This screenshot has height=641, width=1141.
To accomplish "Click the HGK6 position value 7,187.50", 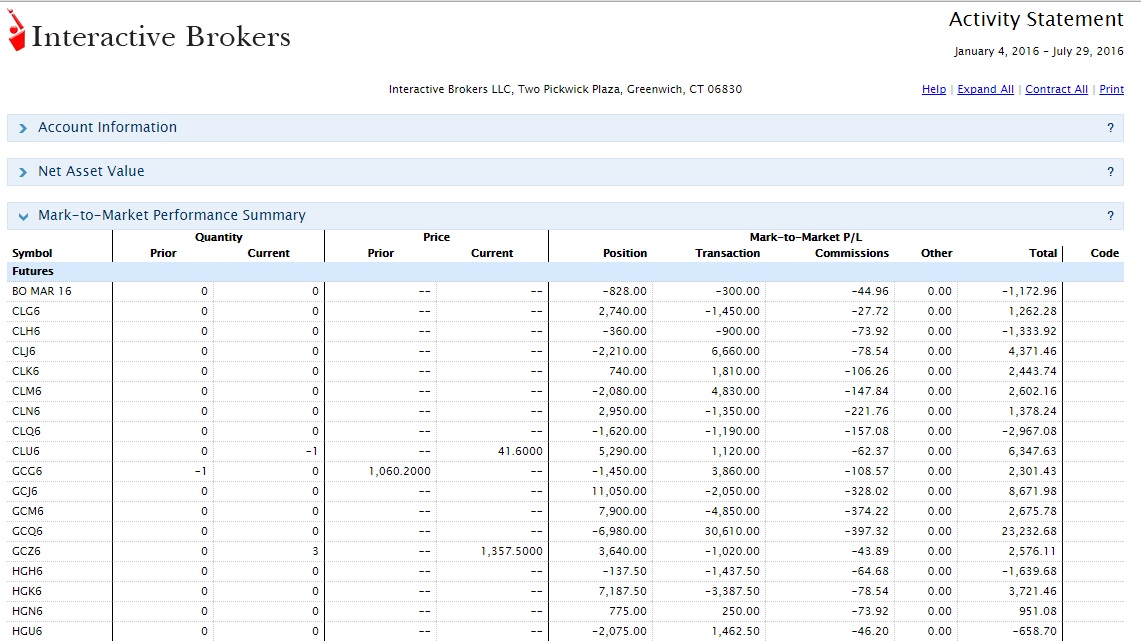I will click(x=622, y=592).
